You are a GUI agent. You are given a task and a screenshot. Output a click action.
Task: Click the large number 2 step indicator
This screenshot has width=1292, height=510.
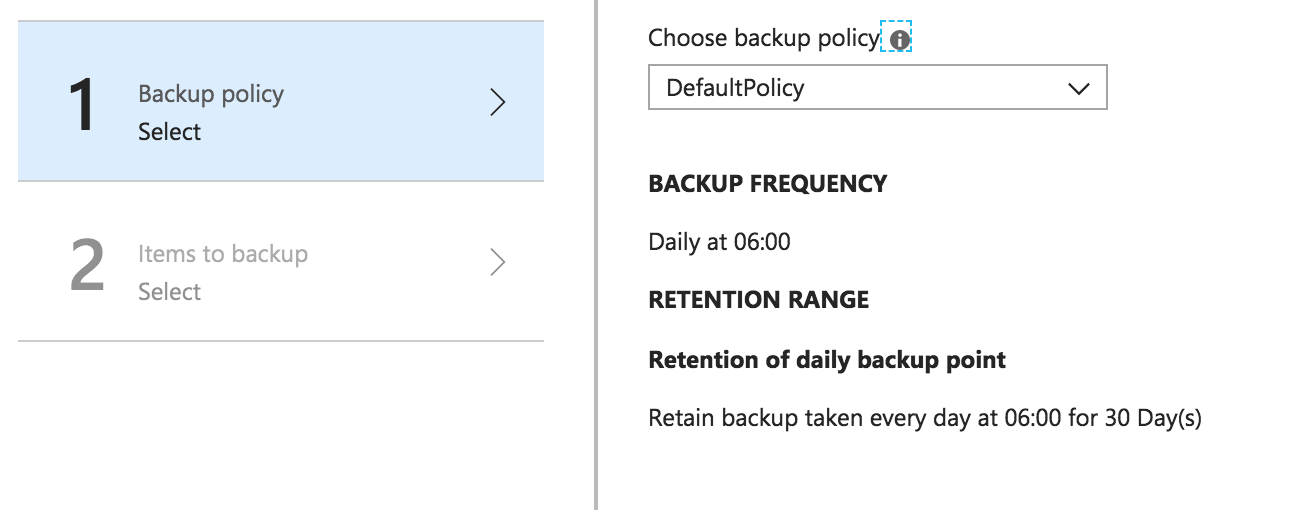coord(87,266)
